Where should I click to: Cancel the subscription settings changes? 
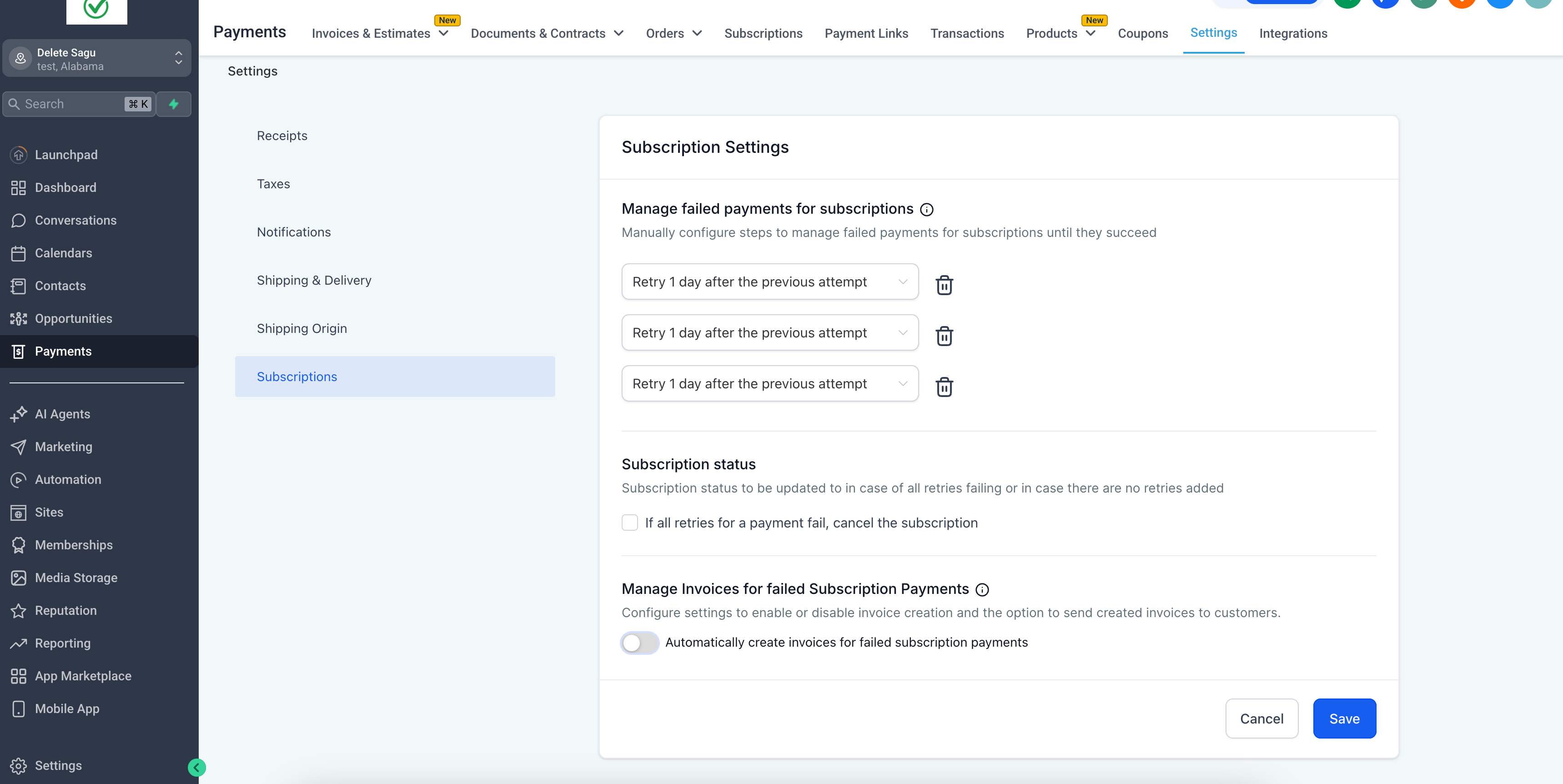(1261, 719)
